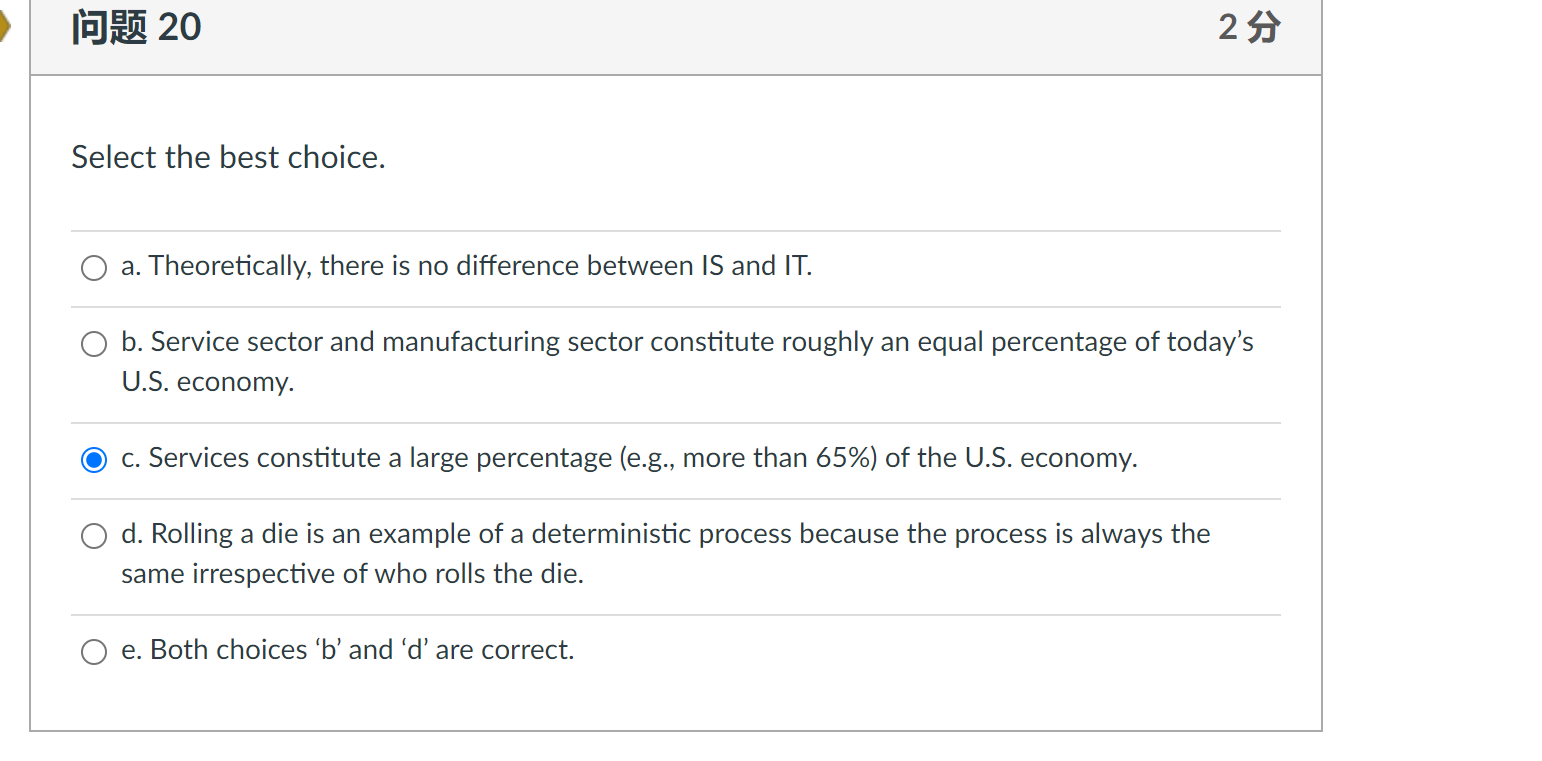This screenshot has width=1542, height=761.
Task: Click answer text about IS and IT
Action: click(x=466, y=265)
